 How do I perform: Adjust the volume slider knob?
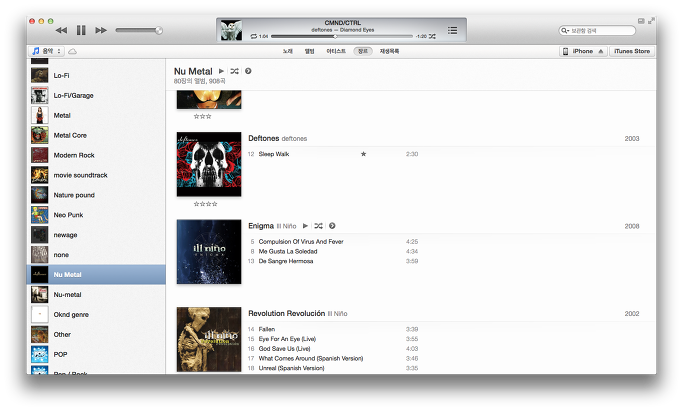(159, 30)
